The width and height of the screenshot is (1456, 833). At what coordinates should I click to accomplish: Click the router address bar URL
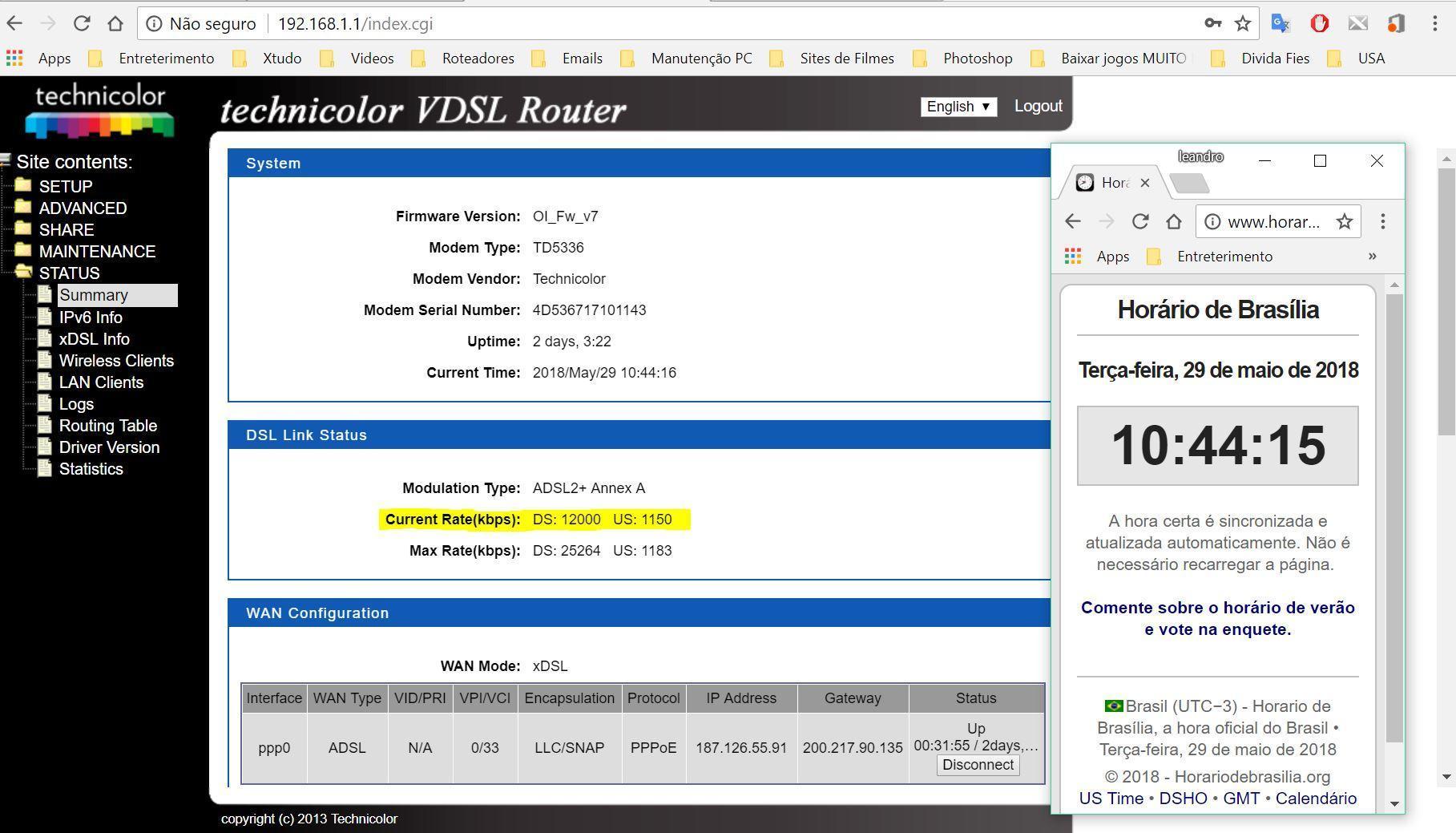pyautogui.click(x=355, y=24)
